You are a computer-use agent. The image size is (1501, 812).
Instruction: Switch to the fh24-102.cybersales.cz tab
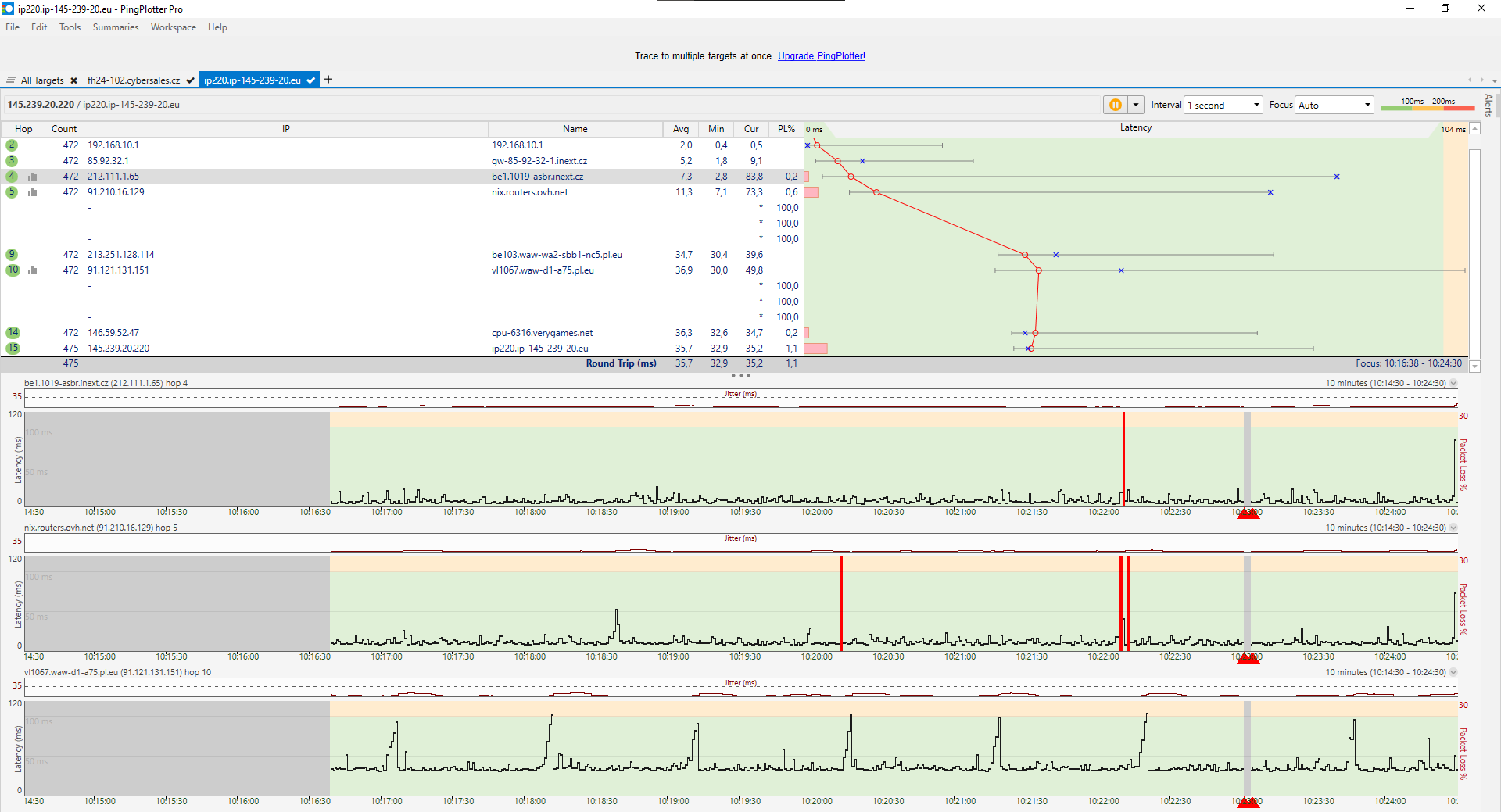(x=134, y=80)
